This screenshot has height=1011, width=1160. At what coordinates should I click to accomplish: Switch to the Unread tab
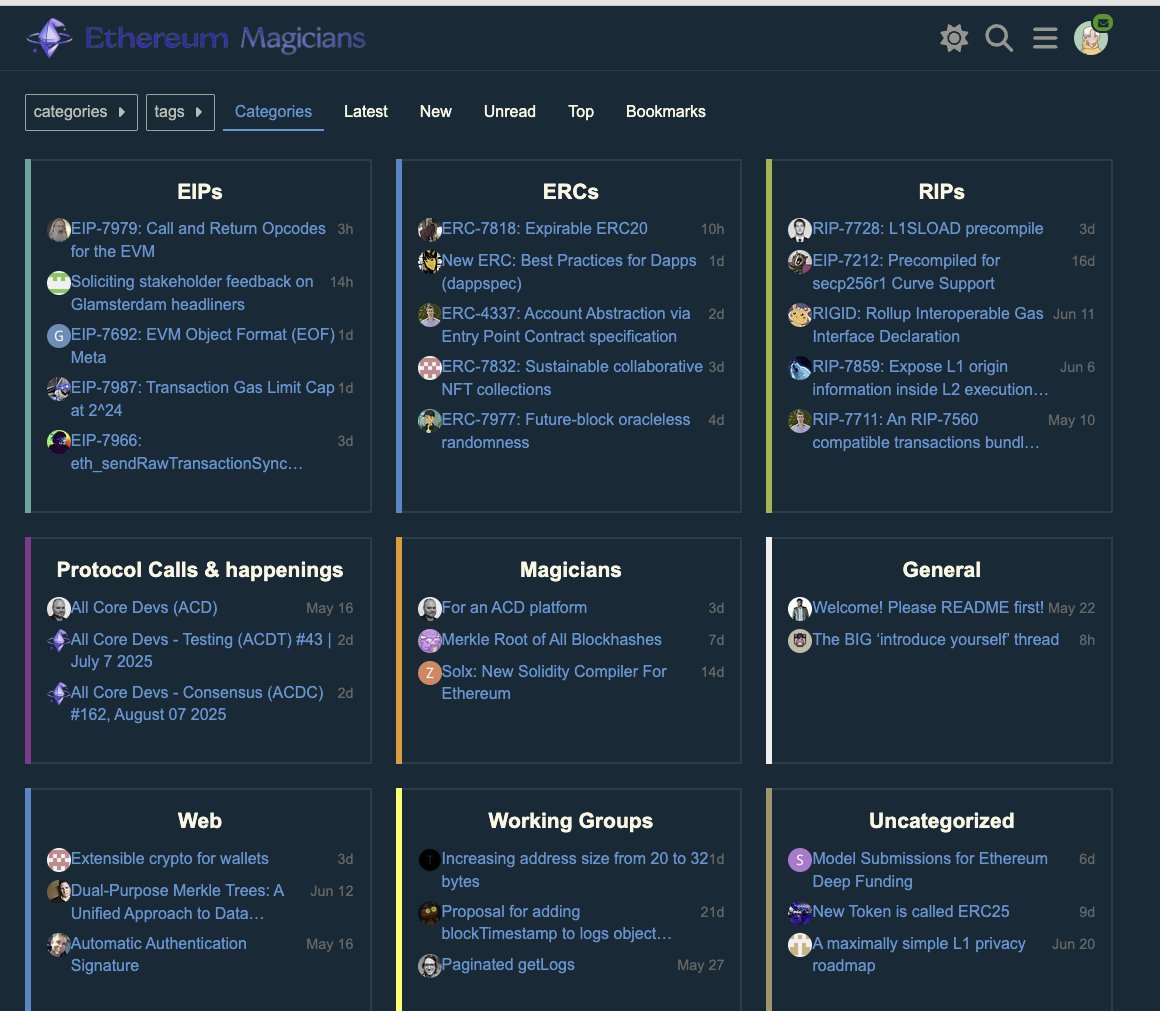point(509,112)
